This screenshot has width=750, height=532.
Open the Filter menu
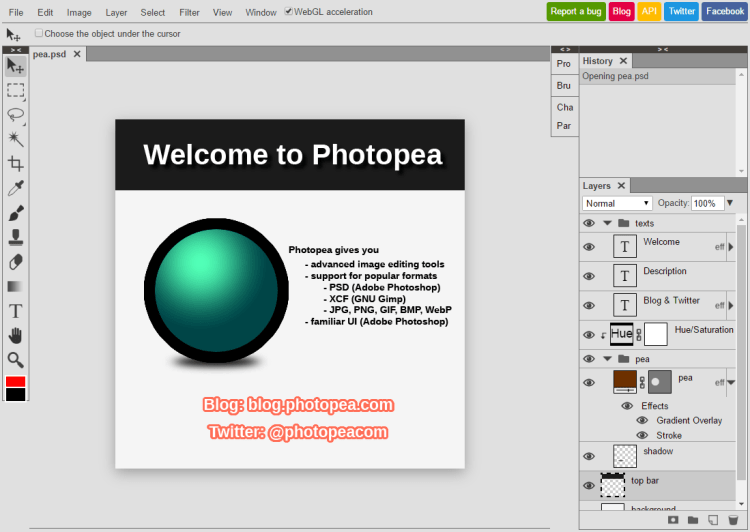[x=189, y=12]
